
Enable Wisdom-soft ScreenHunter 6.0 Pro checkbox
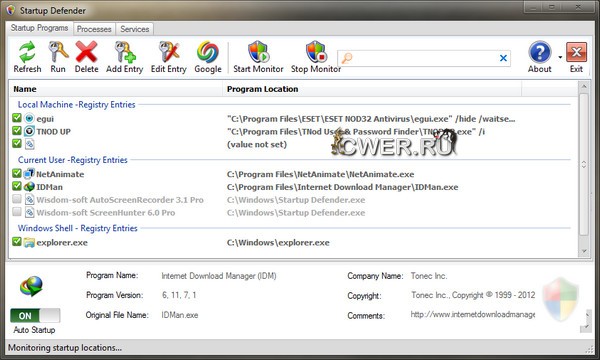(x=16, y=212)
